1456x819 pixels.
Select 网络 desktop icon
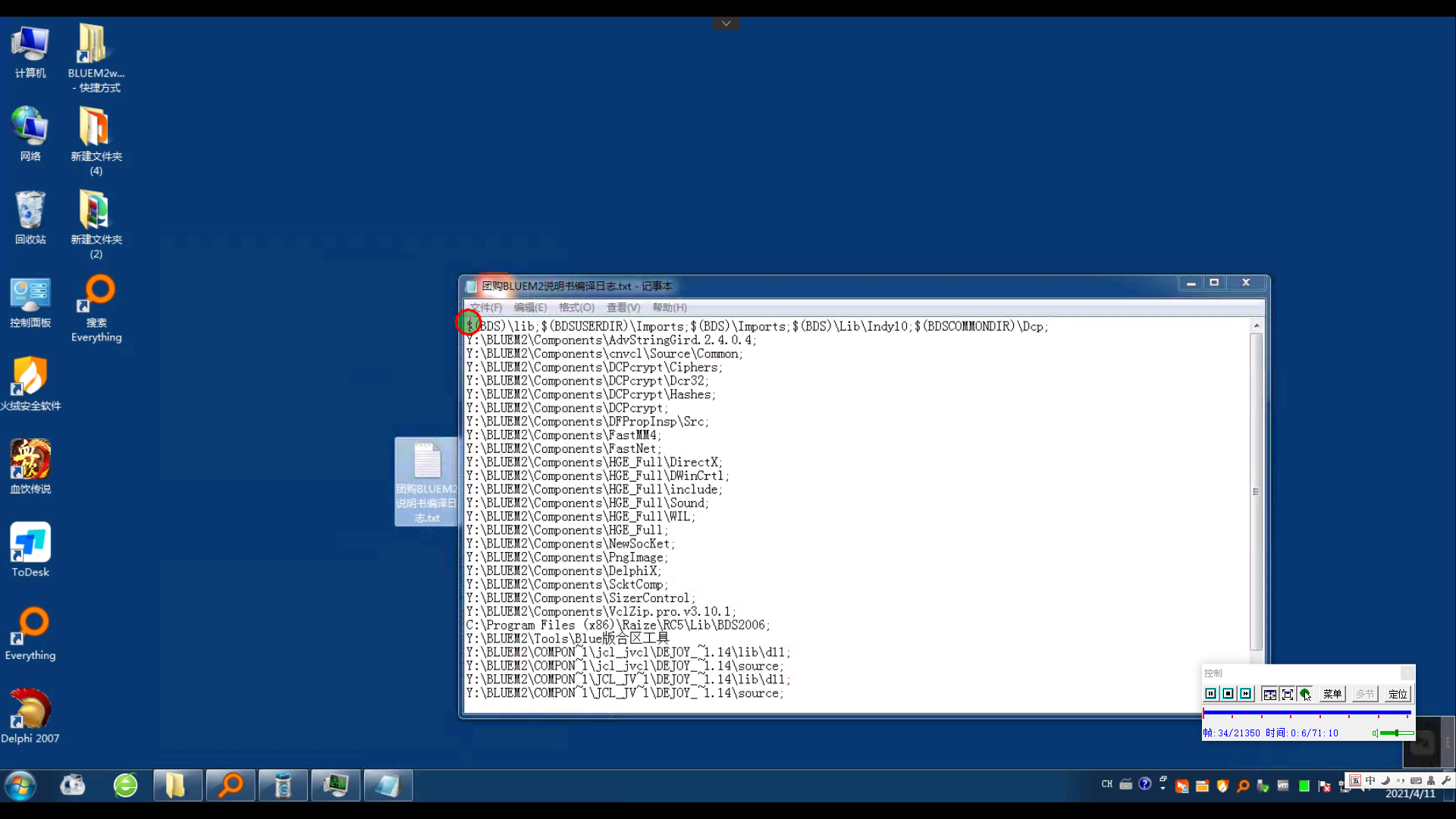coord(30,134)
